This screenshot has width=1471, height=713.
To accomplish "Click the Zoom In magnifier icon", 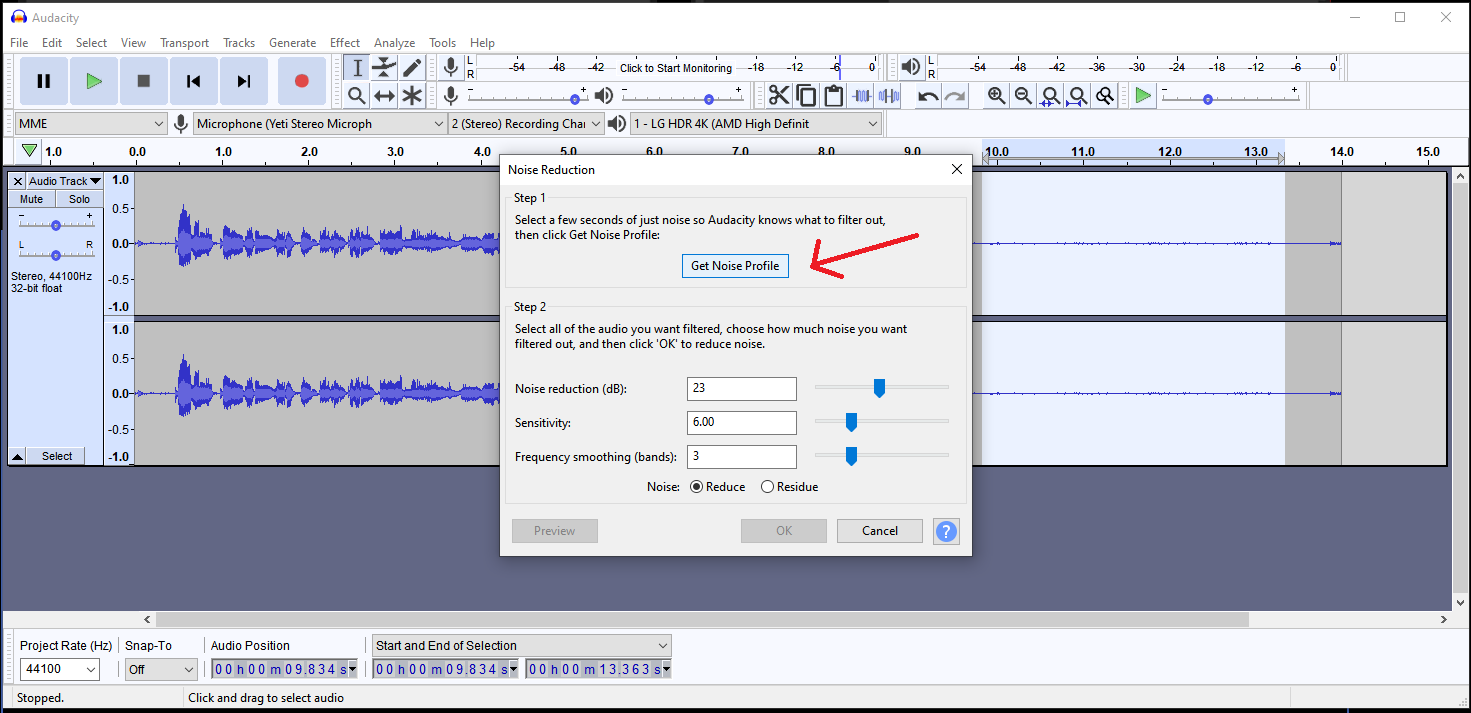I will click(x=996, y=96).
